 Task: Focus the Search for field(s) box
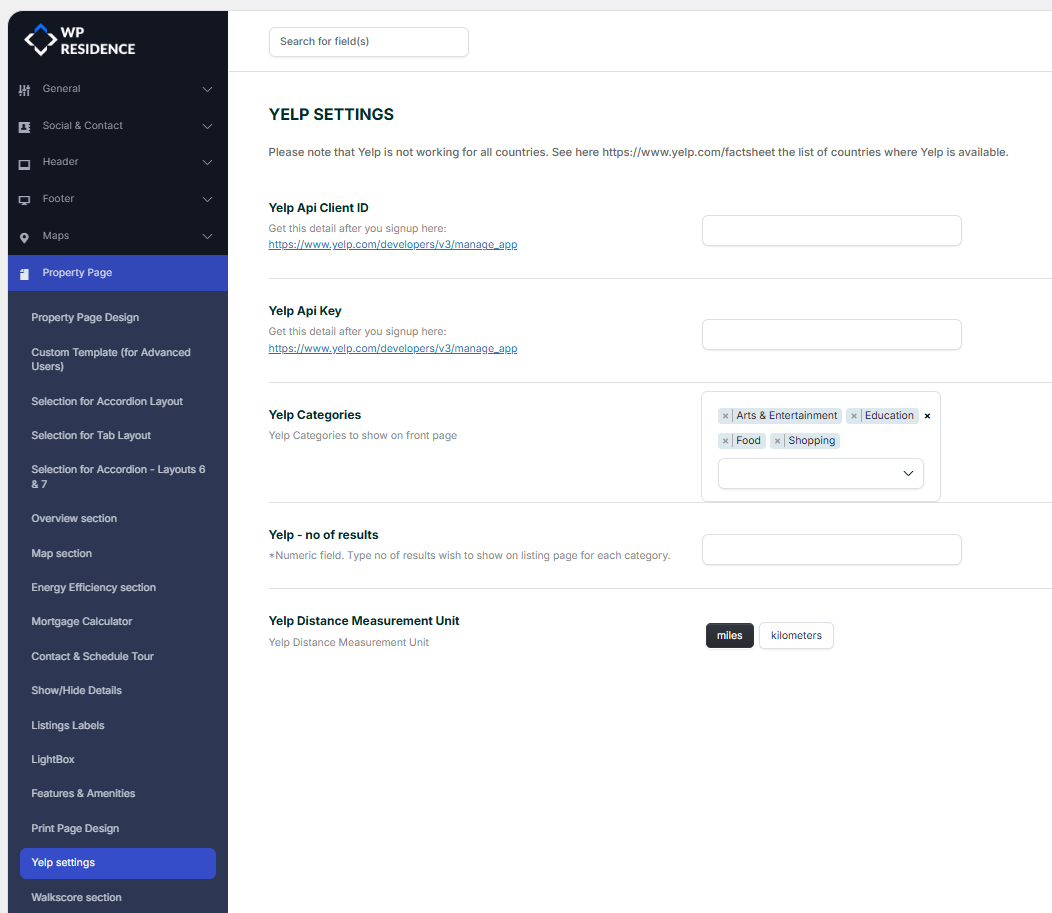[368, 42]
